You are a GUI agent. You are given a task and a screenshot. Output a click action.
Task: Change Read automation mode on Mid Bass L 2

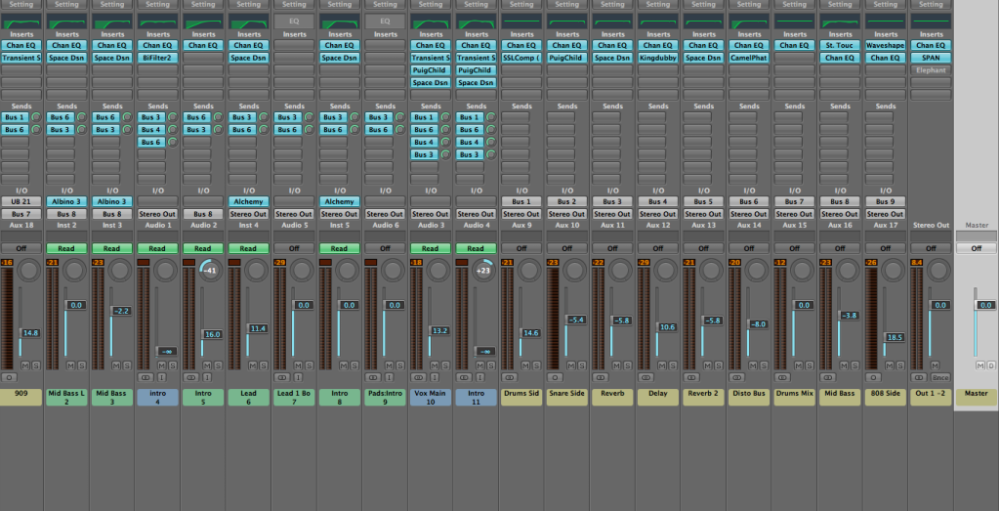click(x=67, y=248)
